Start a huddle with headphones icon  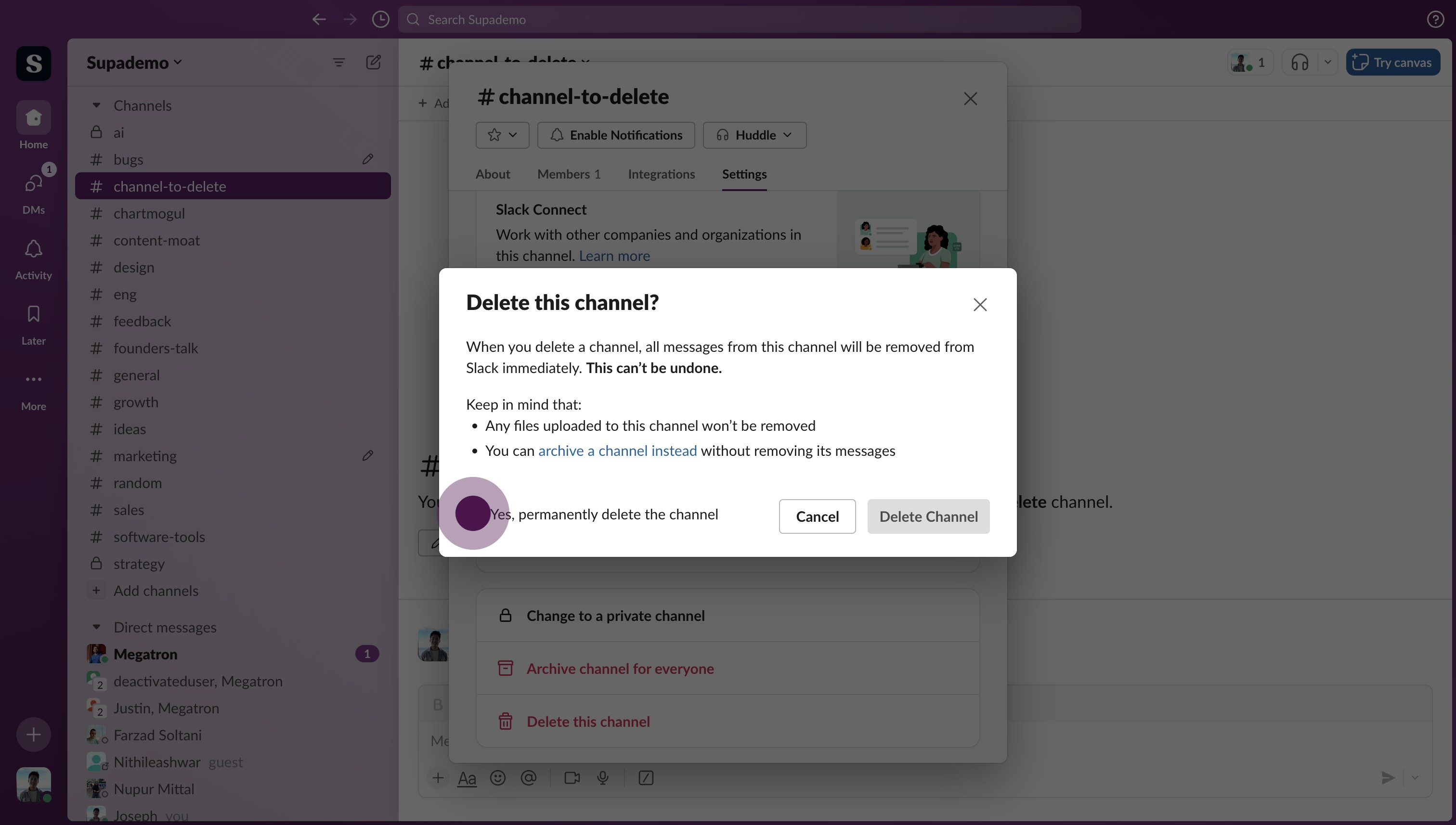(x=1300, y=62)
